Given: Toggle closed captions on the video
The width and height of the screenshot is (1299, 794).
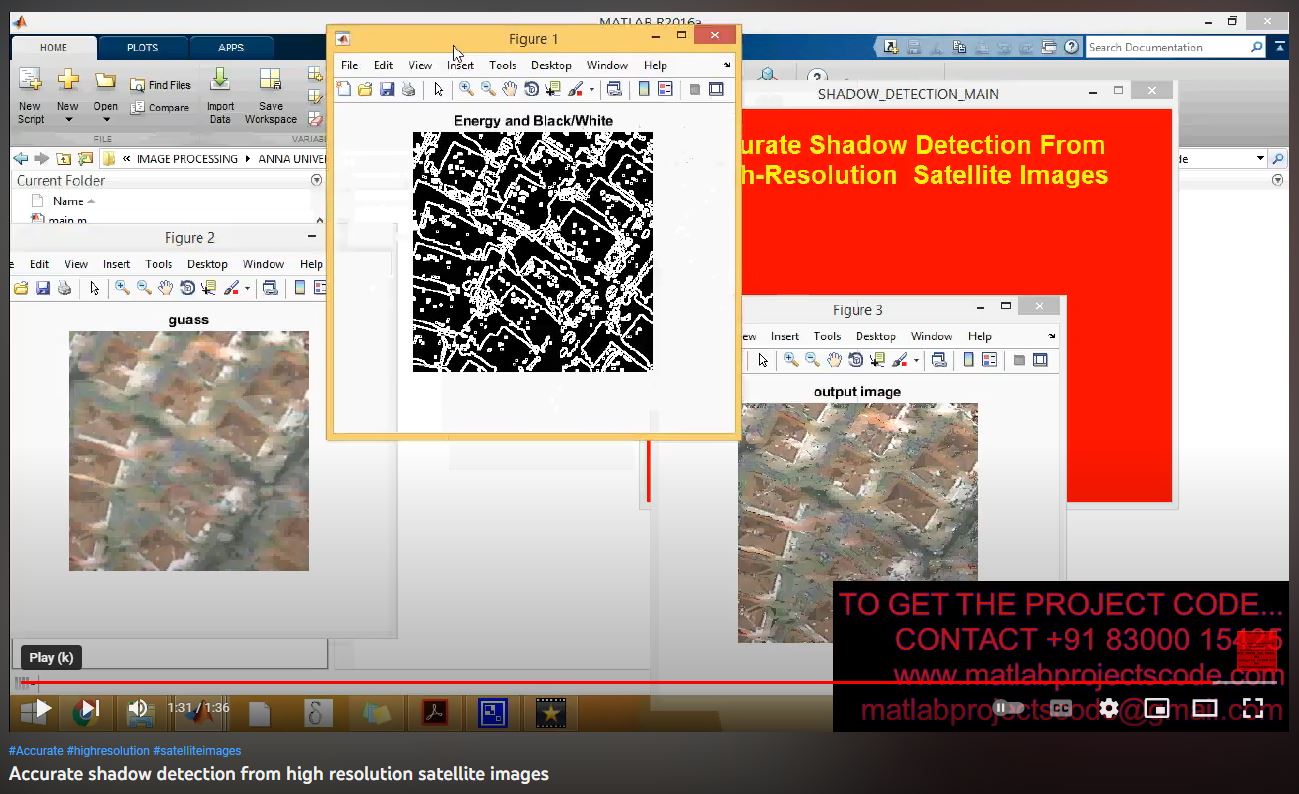Looking at the screenshot, I should pyautogui.click(x=1060, y=709).
